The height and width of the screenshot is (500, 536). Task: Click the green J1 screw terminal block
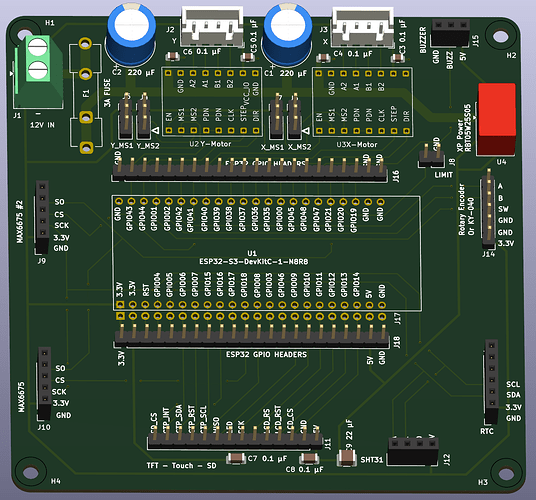click(38, 72)
